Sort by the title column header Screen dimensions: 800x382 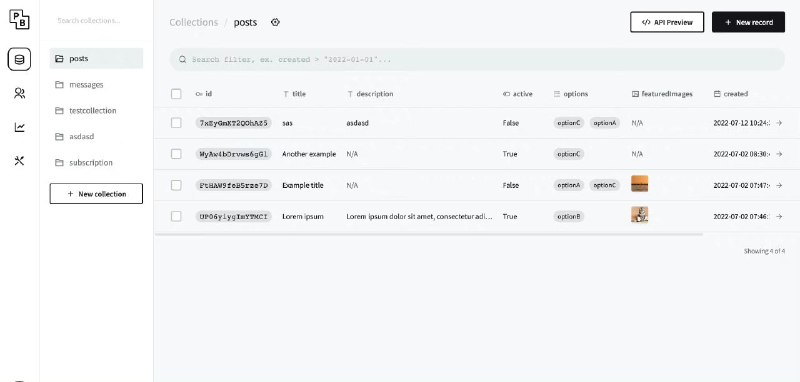[x=294, y=94]
